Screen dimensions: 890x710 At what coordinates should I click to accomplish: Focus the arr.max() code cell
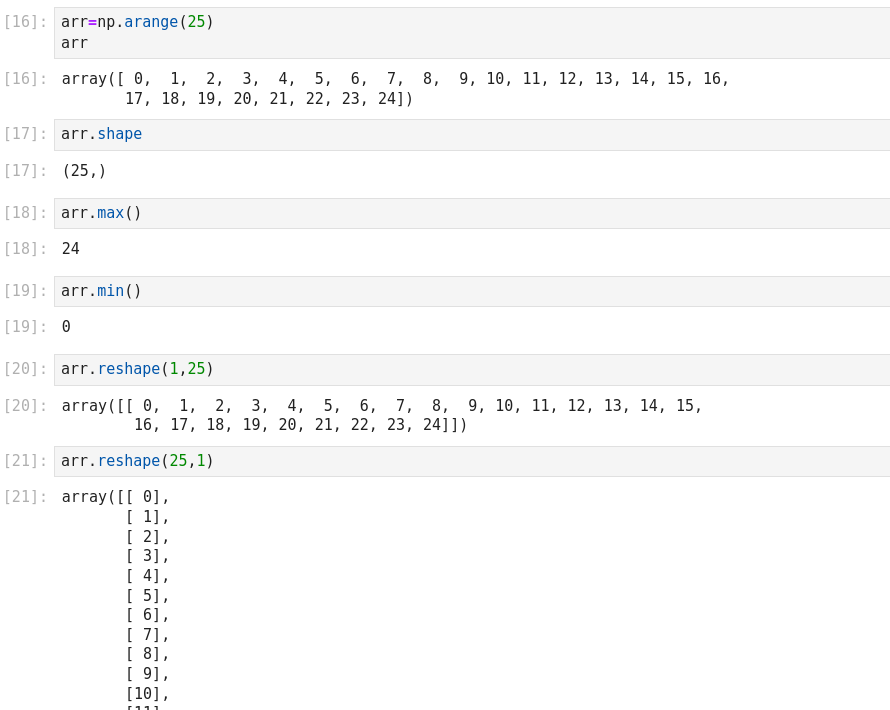point(470,213)
